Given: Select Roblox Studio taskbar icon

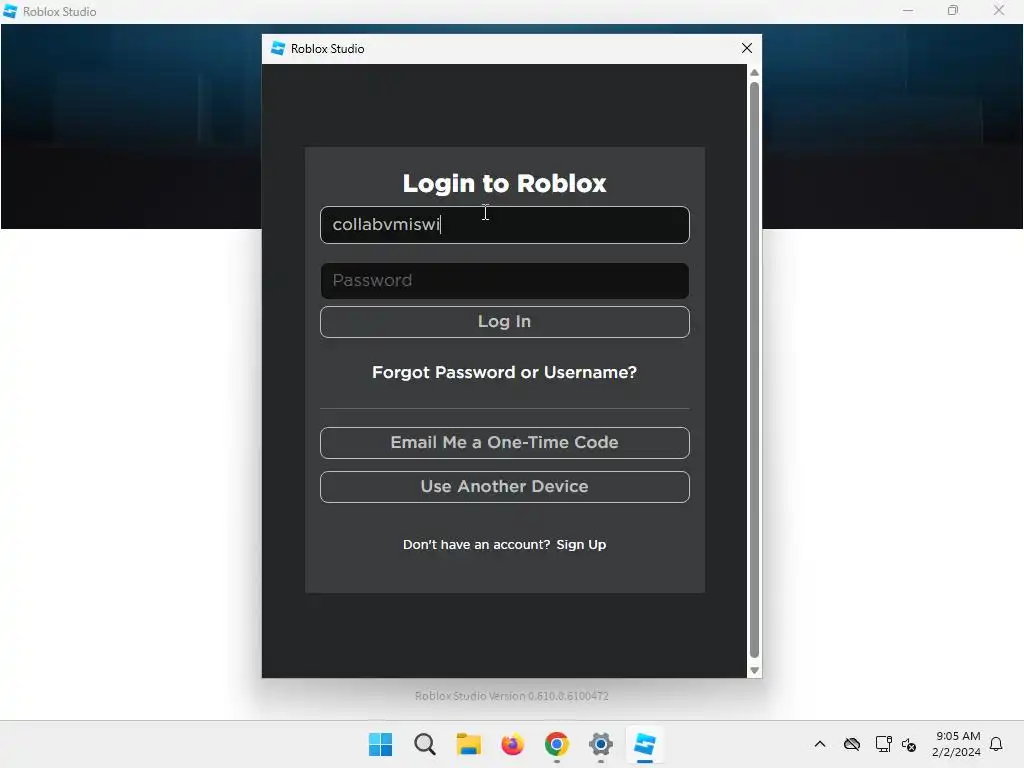Looking at the screenshot, I should click(x=645, y=744).
